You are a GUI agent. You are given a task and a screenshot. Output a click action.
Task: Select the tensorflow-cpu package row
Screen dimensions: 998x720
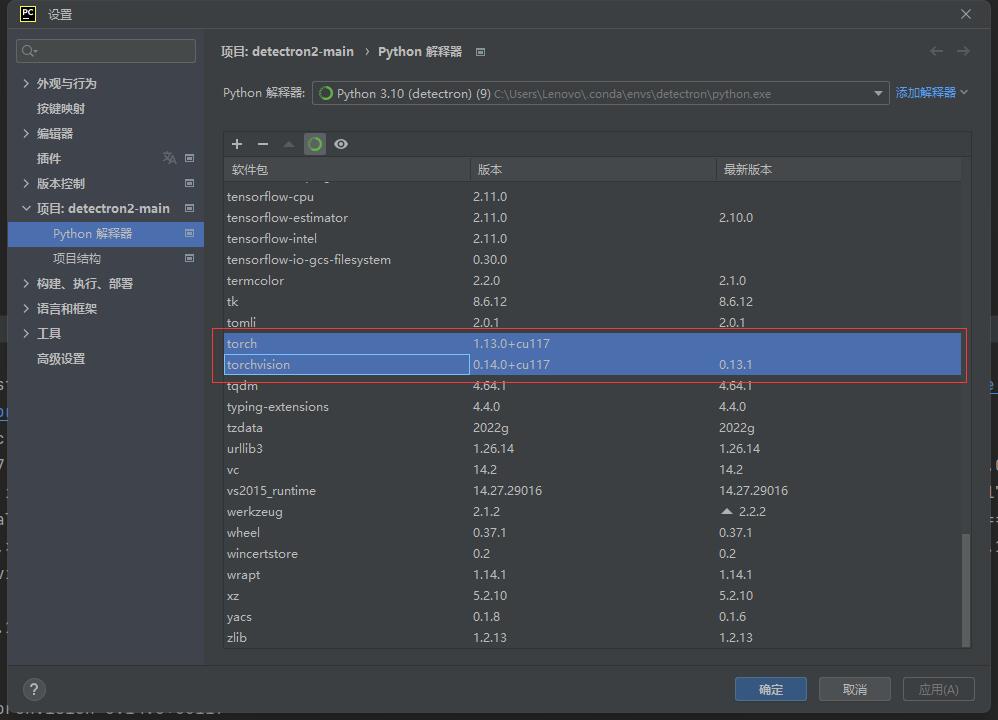click(593, 197)
